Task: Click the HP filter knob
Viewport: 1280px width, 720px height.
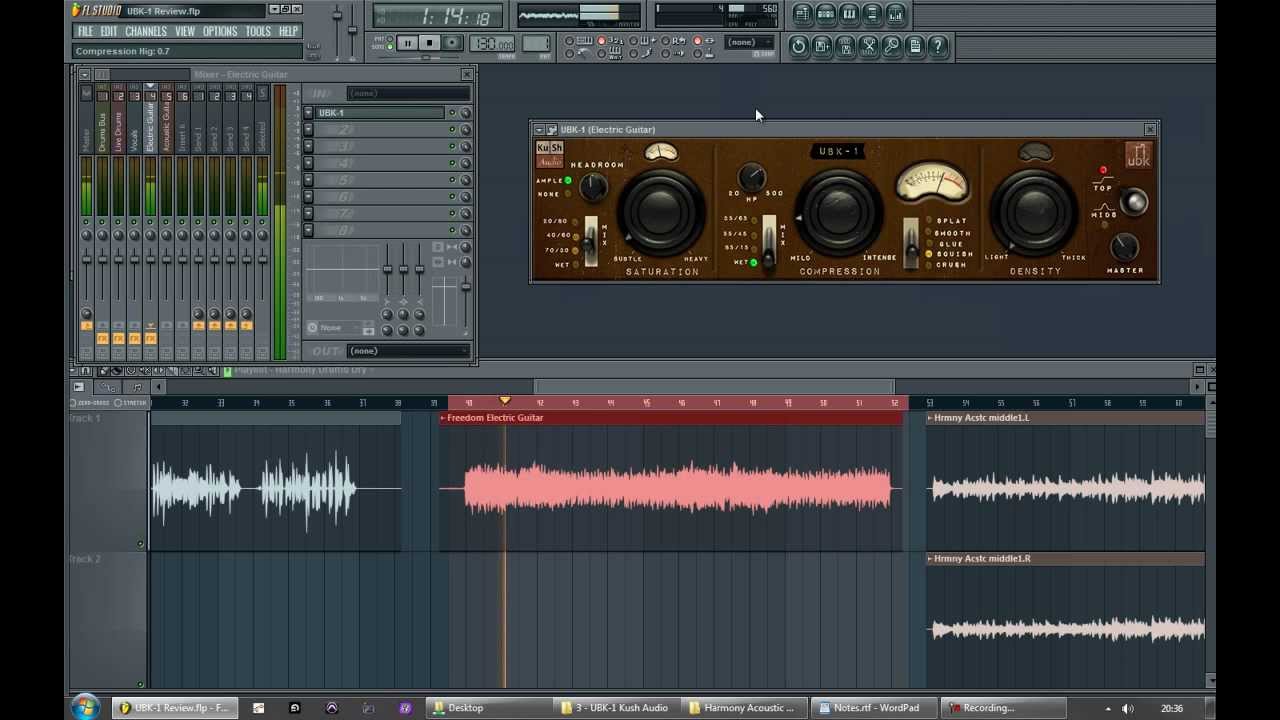Action: [x=752, y=178]
